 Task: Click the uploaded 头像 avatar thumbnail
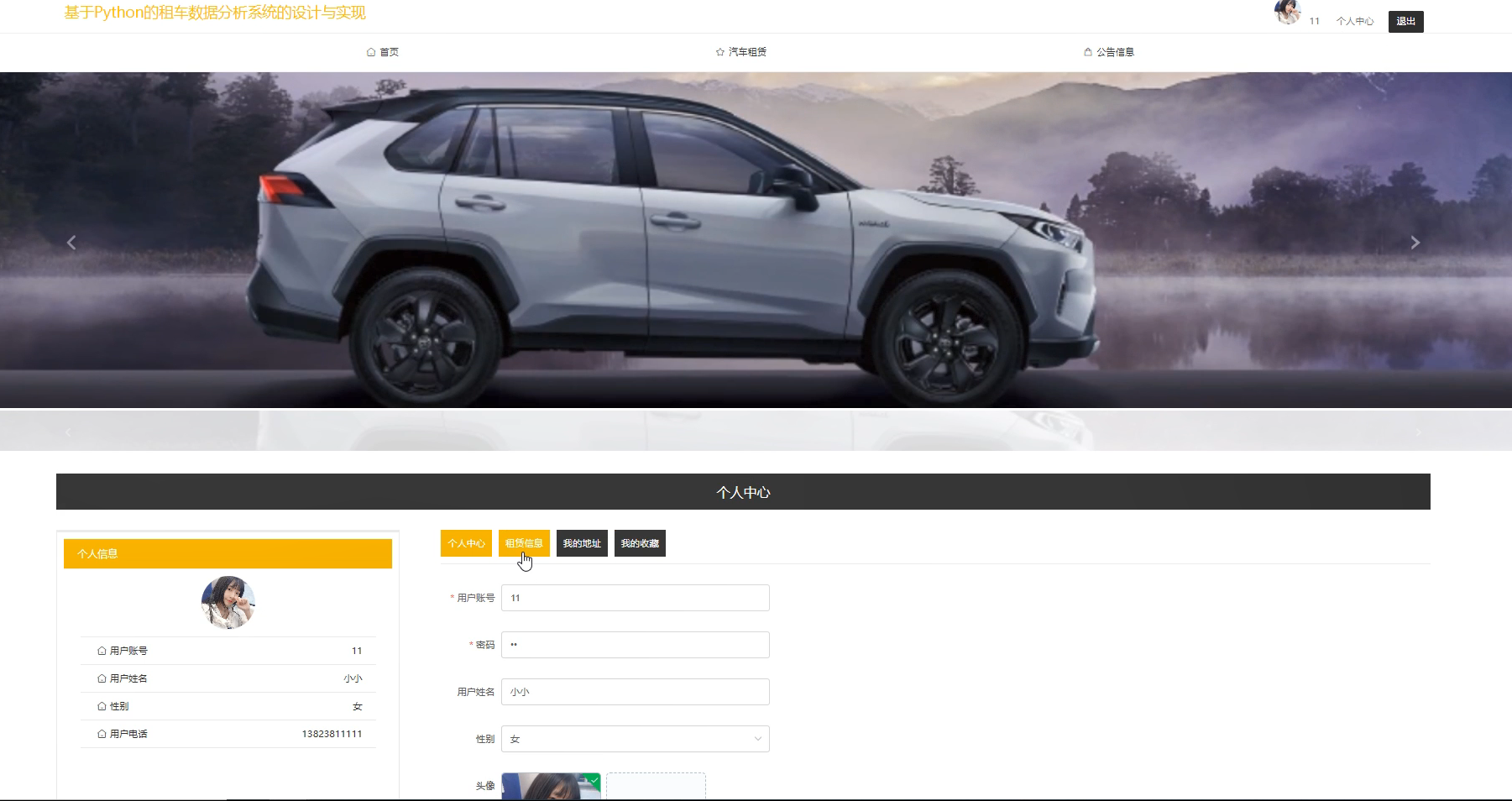point(551,787)
